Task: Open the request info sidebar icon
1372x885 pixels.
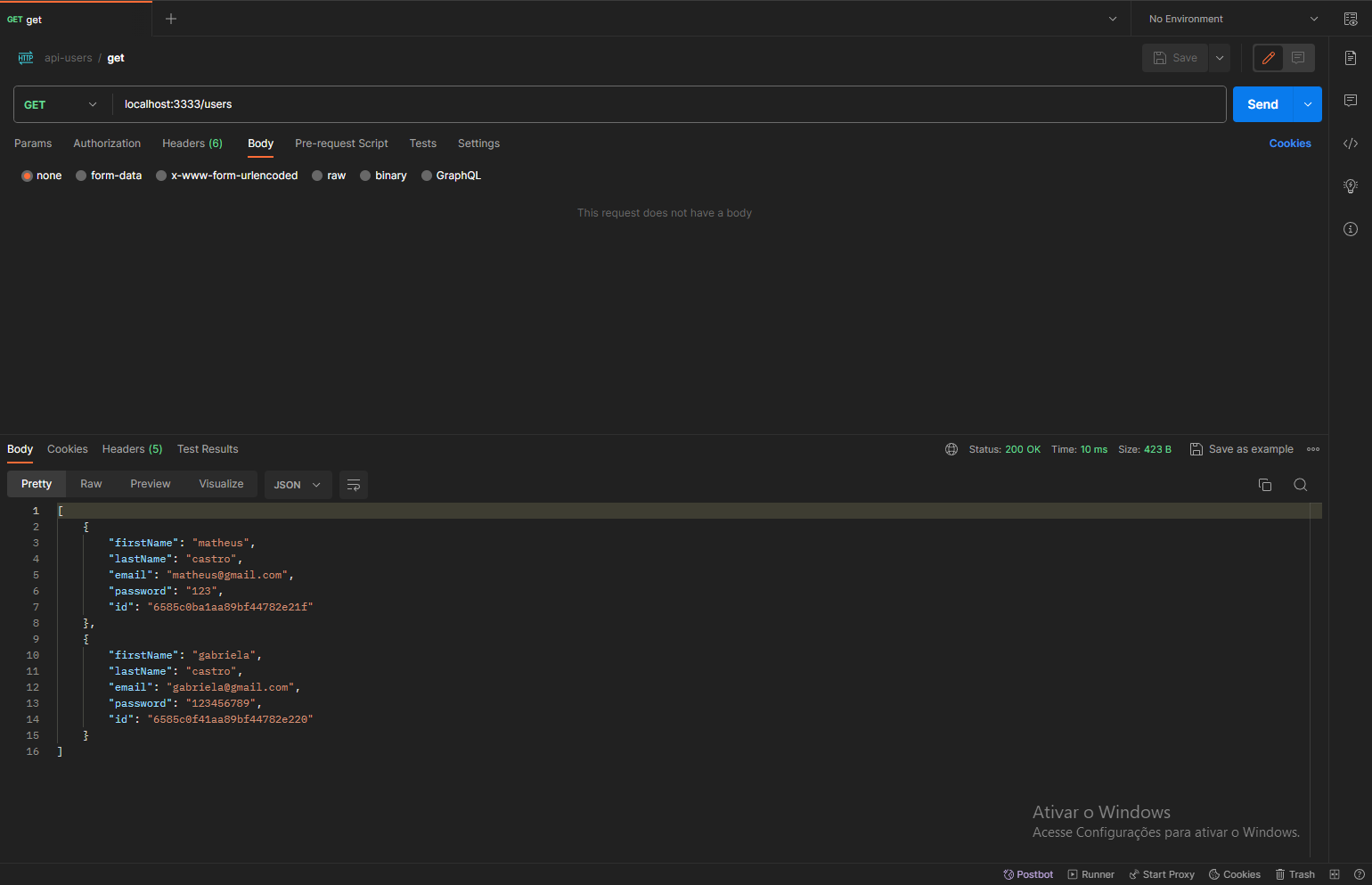Action: tap(1351, 229)
